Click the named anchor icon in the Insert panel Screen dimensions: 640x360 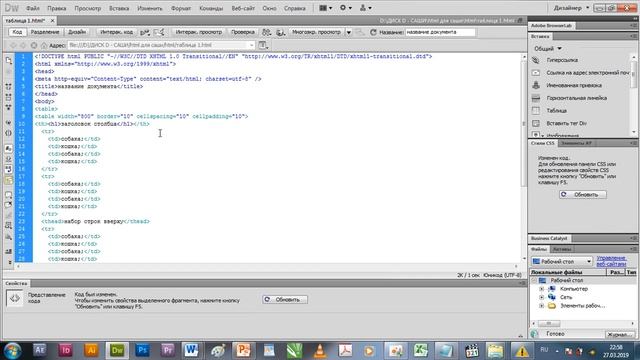536,85
